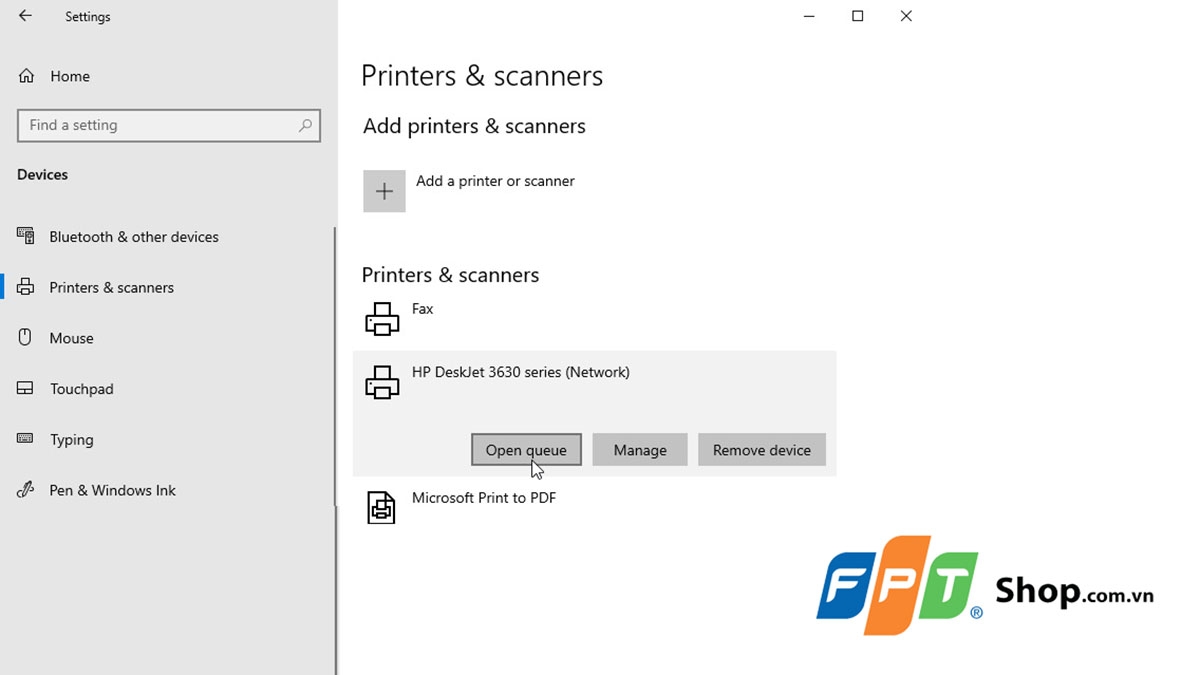Click the HP DeskJet 3630 printer icon
This screenshot has height=675, width=1200.
[x=382, y=382]
